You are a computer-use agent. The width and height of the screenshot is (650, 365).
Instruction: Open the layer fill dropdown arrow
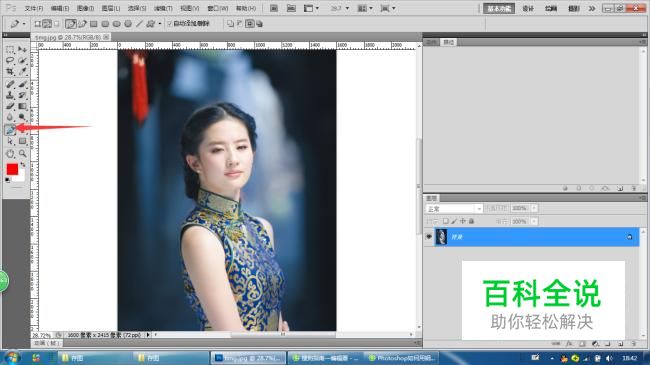coord(534,221)
